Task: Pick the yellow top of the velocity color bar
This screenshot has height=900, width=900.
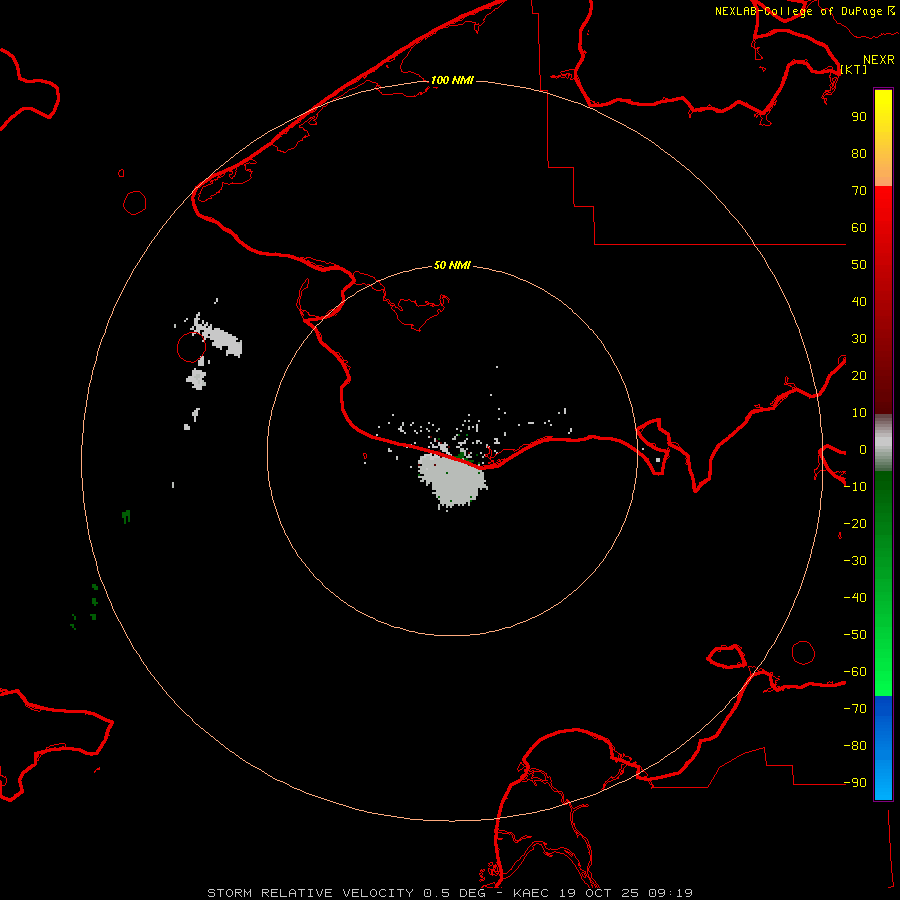Action: [883, 138]
